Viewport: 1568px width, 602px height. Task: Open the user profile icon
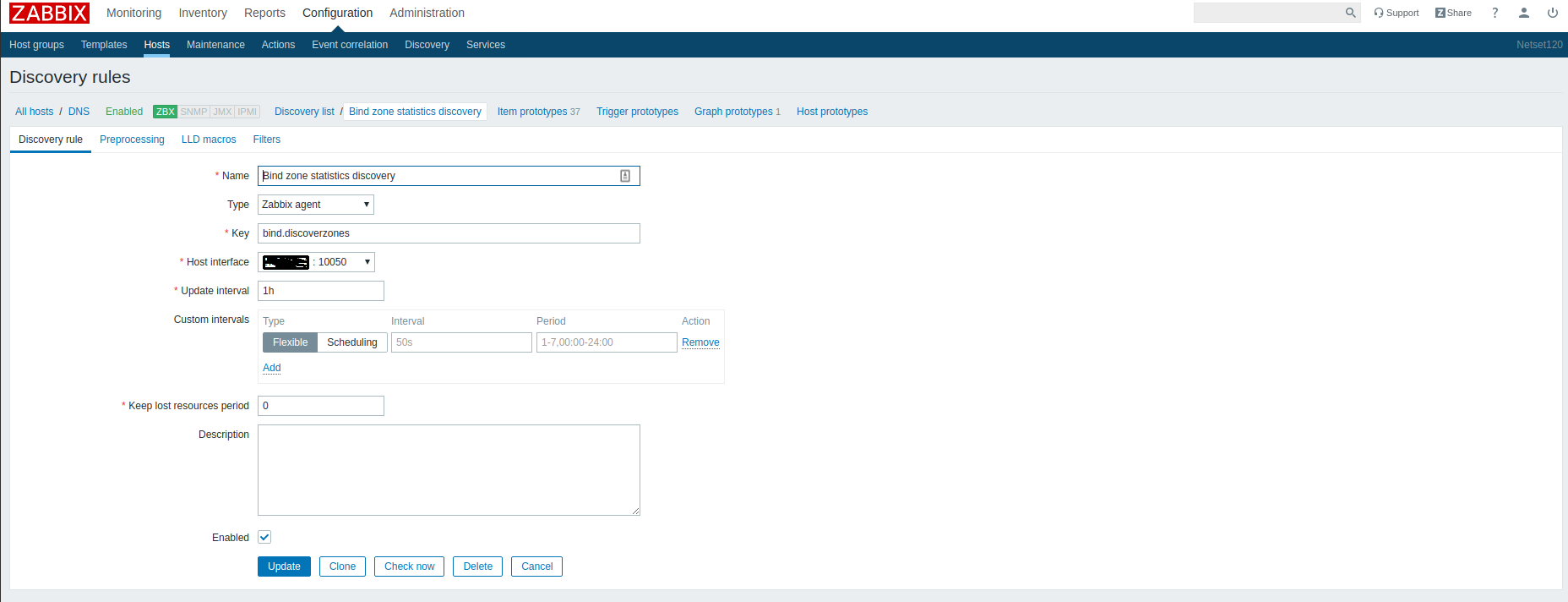pyautogui.click(x=1524, y=13)
